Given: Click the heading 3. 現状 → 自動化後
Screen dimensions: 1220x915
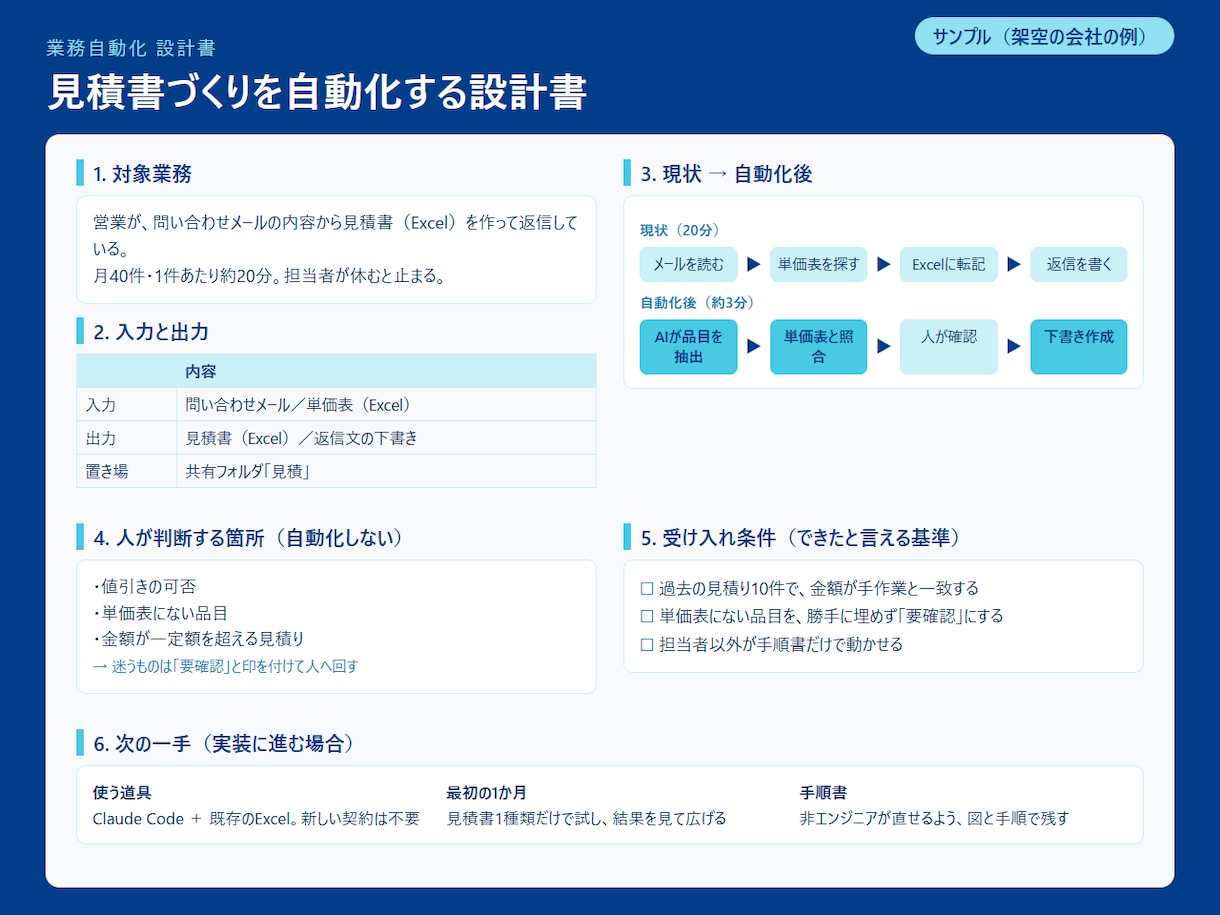Looking at the screenshot, I should pyautogui.click(x=726, y=173).
